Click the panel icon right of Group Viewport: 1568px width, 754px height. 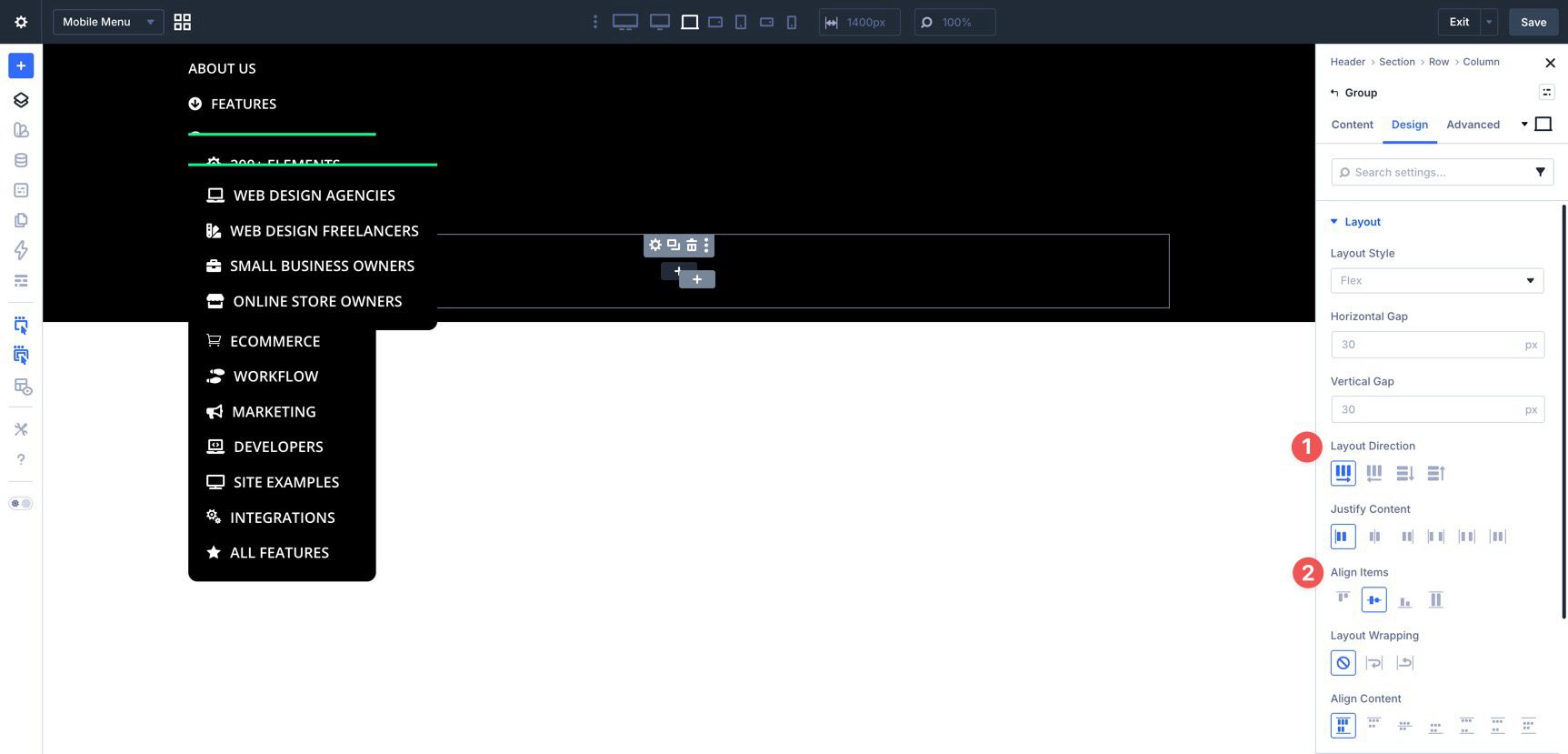1546,92
